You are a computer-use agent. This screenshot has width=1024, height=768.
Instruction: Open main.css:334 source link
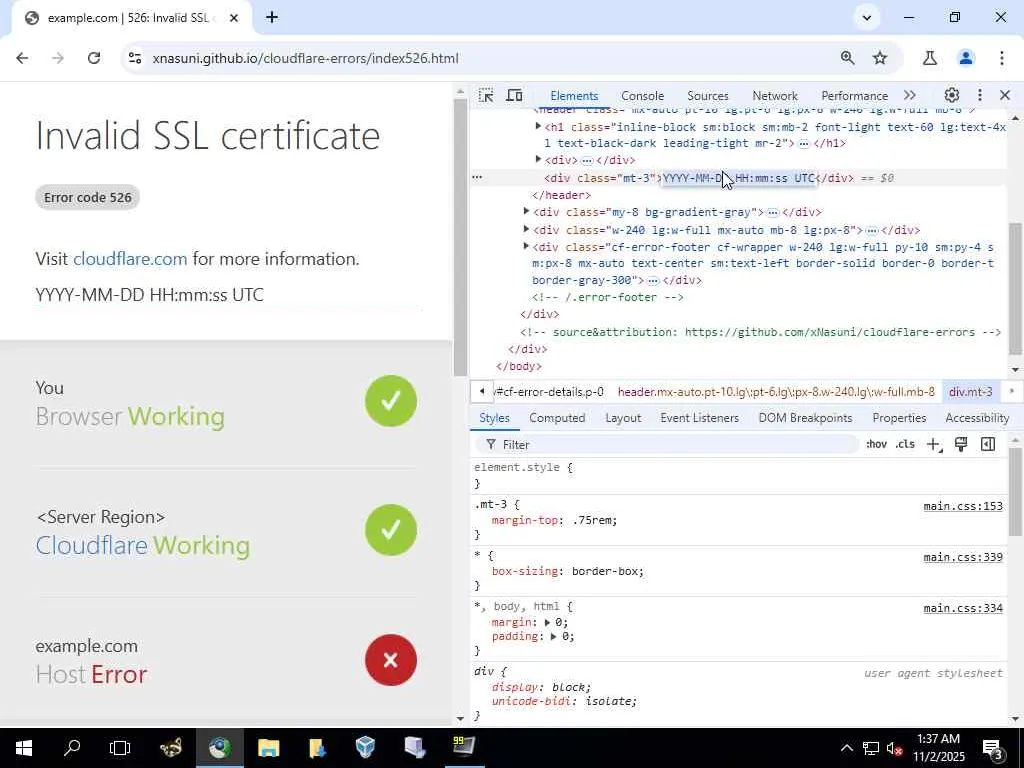point(963,608)
